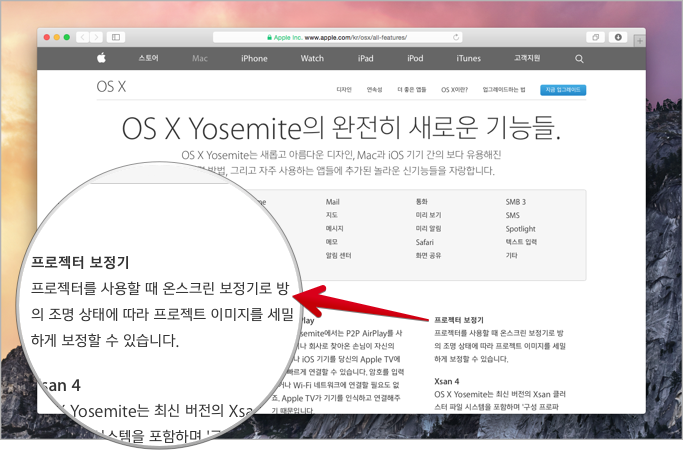Click the Xsan 4 heading in right column
This screenshot has height=450, width=683.
coord(446,381)
